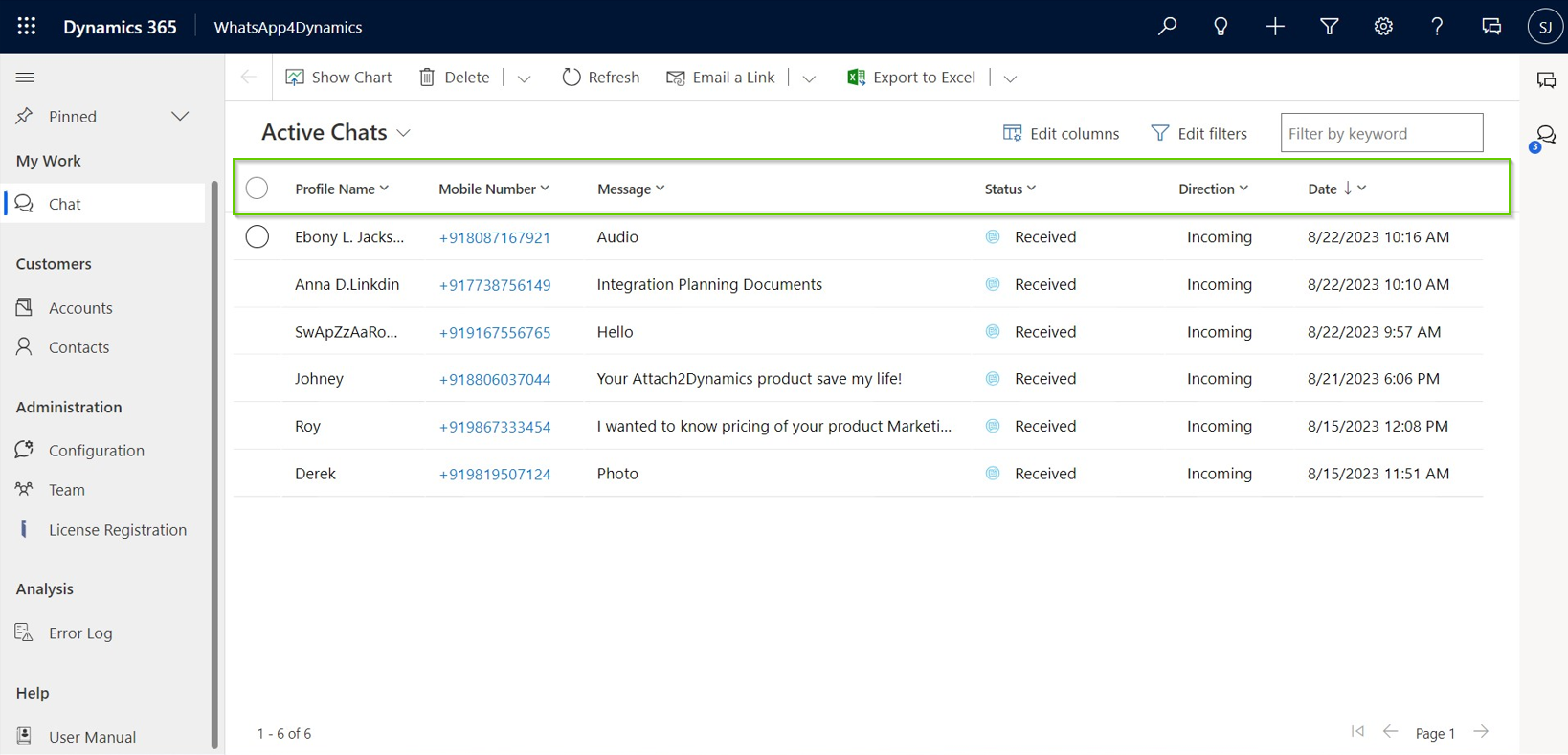Toggle select-all circle in header row
The height and width of the screenshot is (755, 1568).
pyautogui.click(x=257, y=188)
